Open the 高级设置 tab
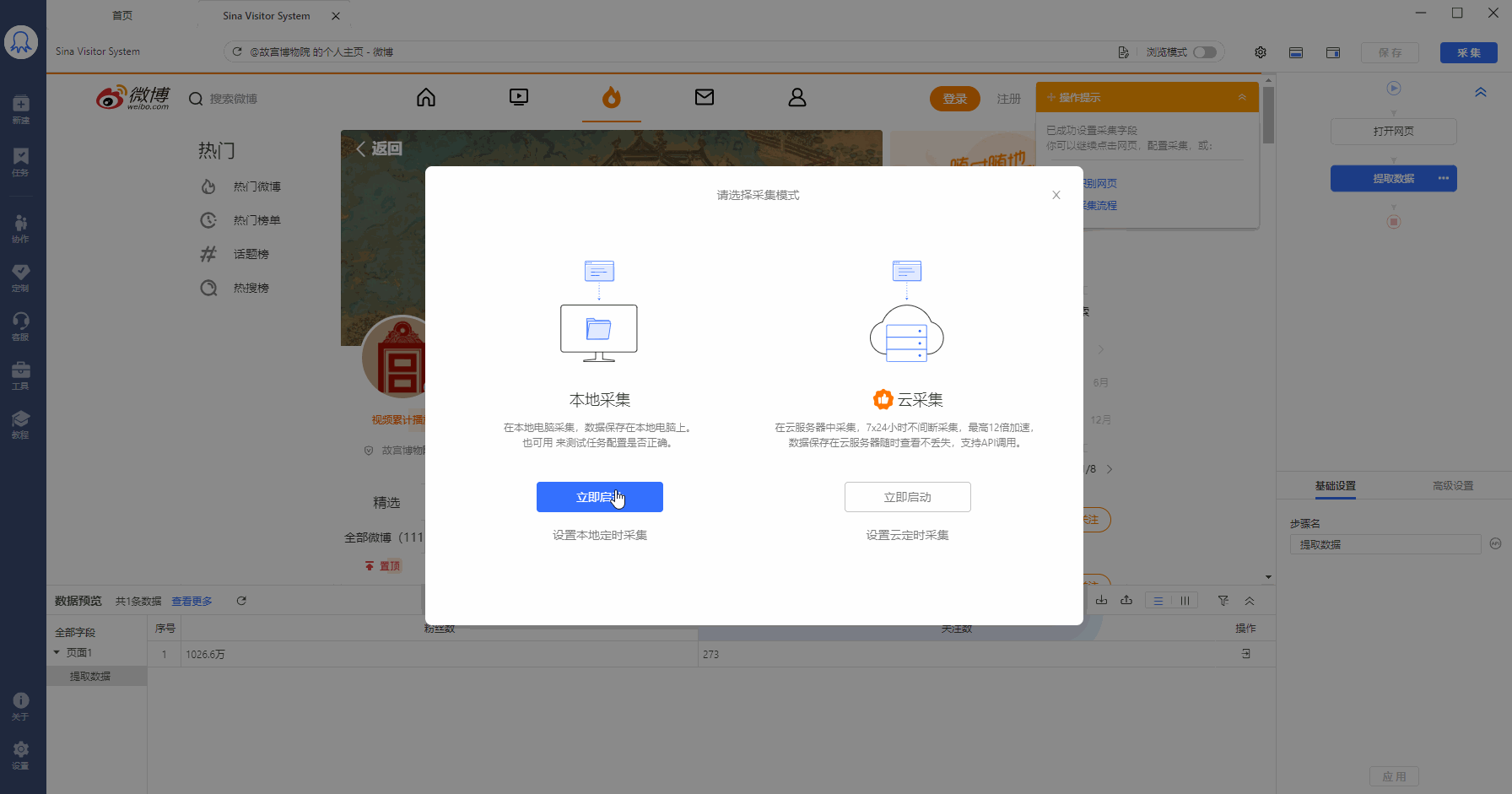This screenshot has width=1512, height=794. coord(1453,486)
